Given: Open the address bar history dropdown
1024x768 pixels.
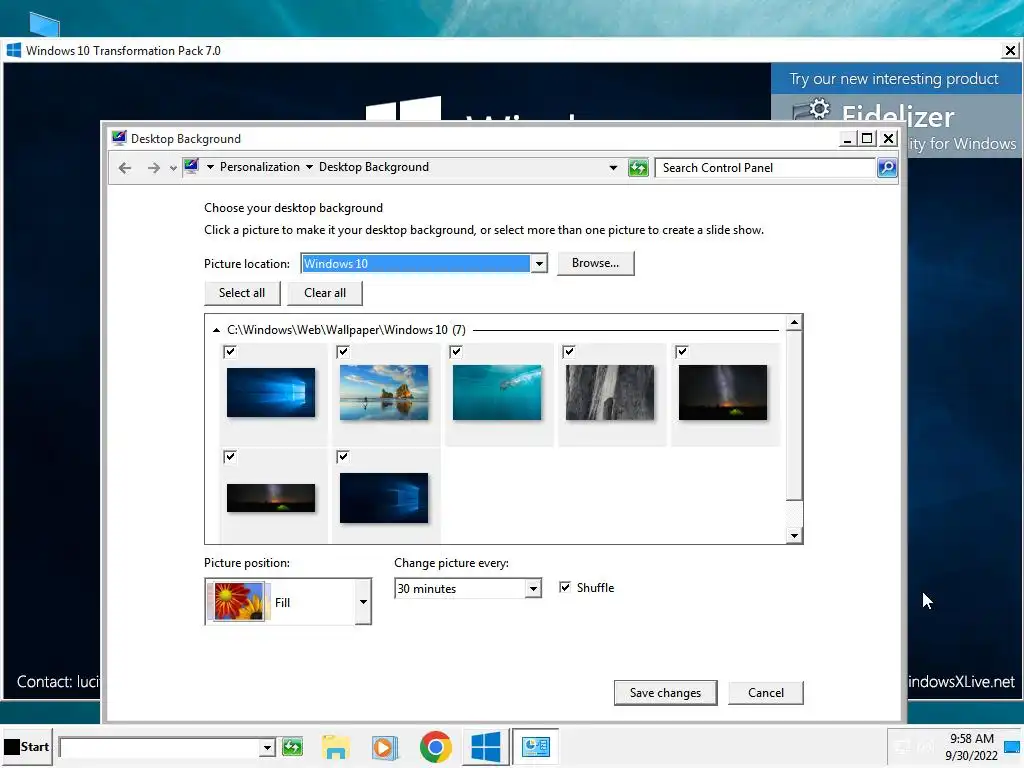Looking at the screenshot, I should pos(613,168).
